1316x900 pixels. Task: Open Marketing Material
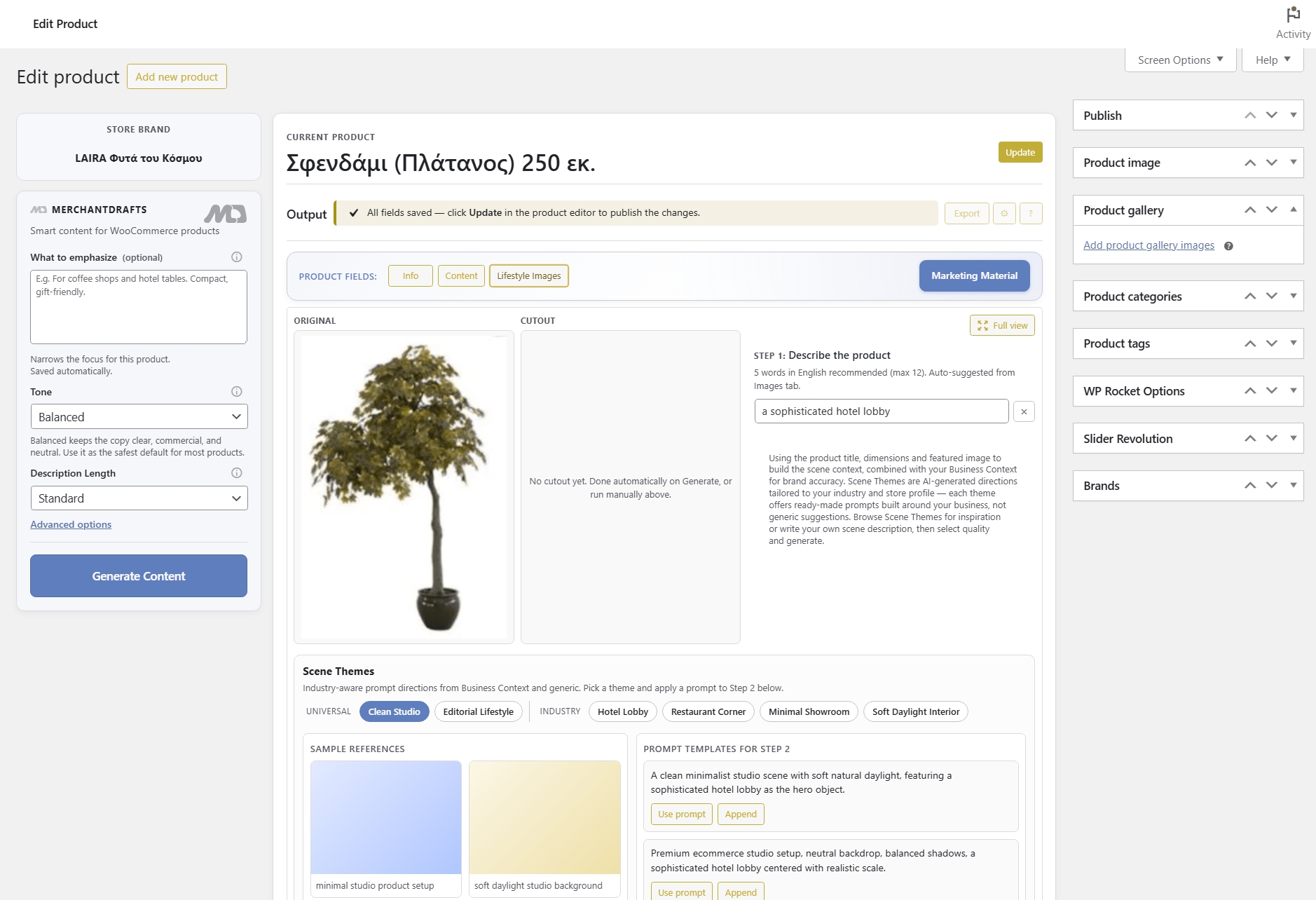click(x=975, y=276)
